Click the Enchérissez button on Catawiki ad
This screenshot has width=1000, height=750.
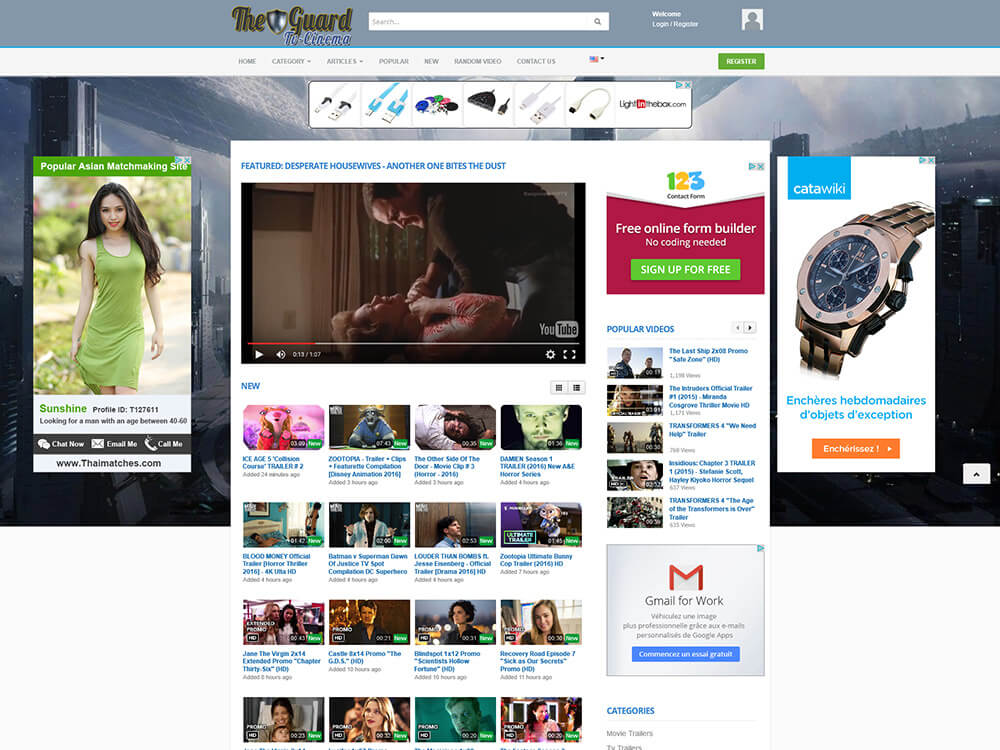click(x=855, y=448)
